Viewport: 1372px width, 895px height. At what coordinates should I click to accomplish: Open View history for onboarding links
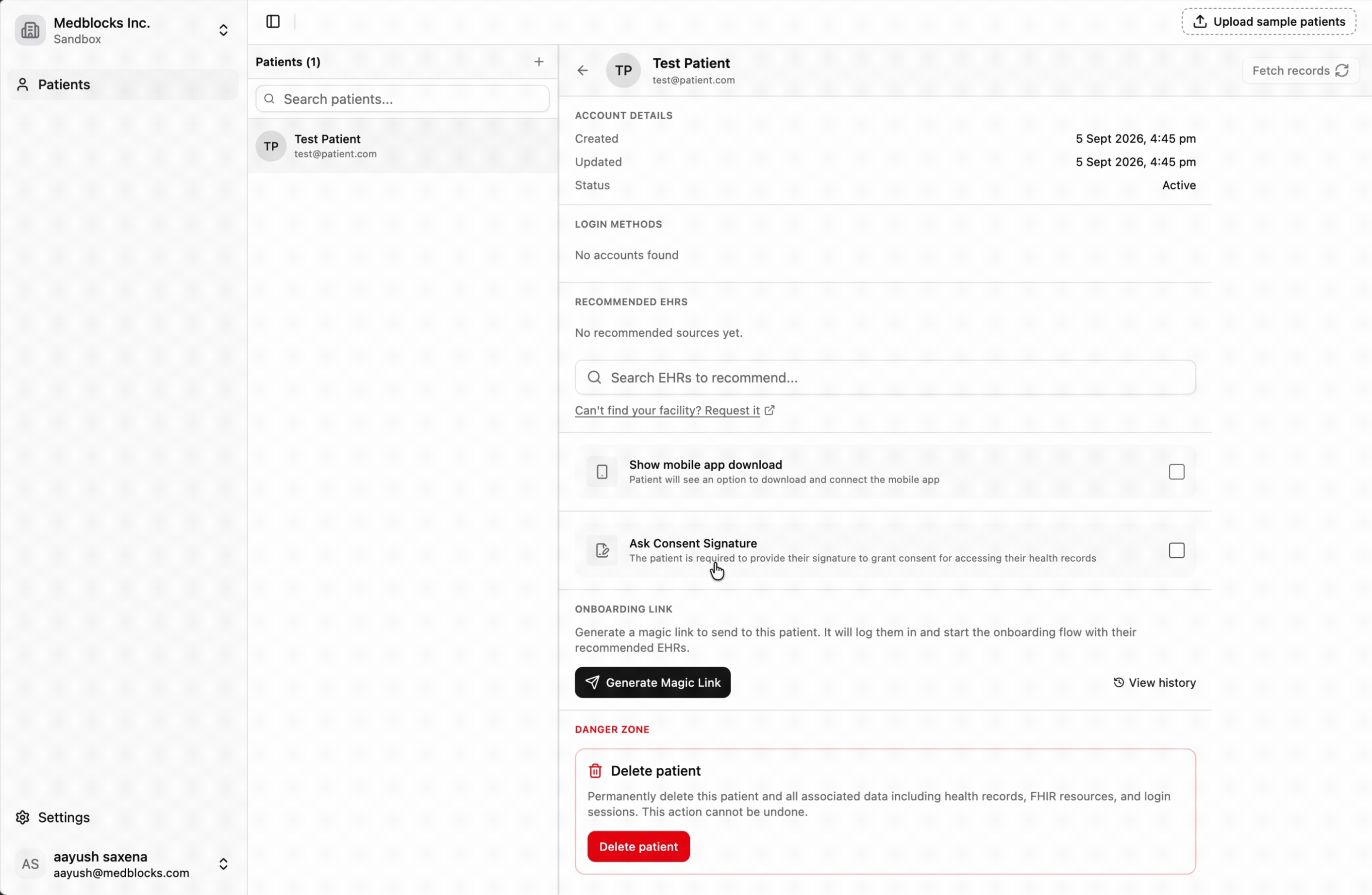point(1154,683)
